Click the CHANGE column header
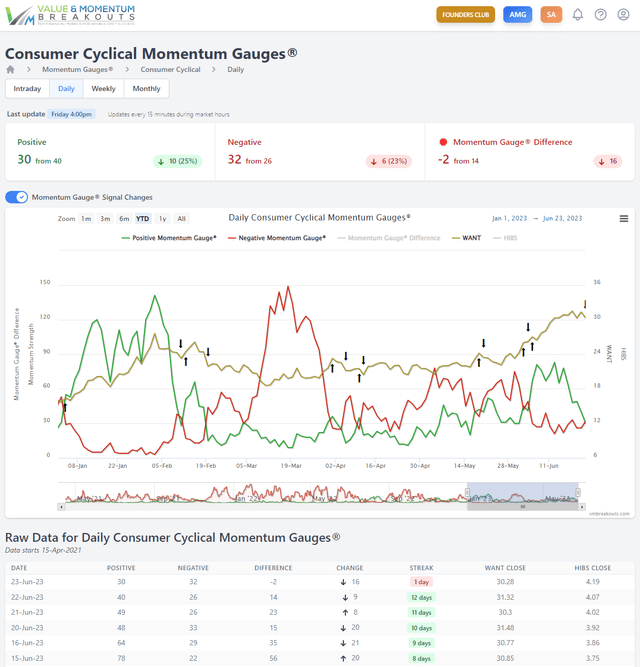640x667 pixels. (350, 568)
